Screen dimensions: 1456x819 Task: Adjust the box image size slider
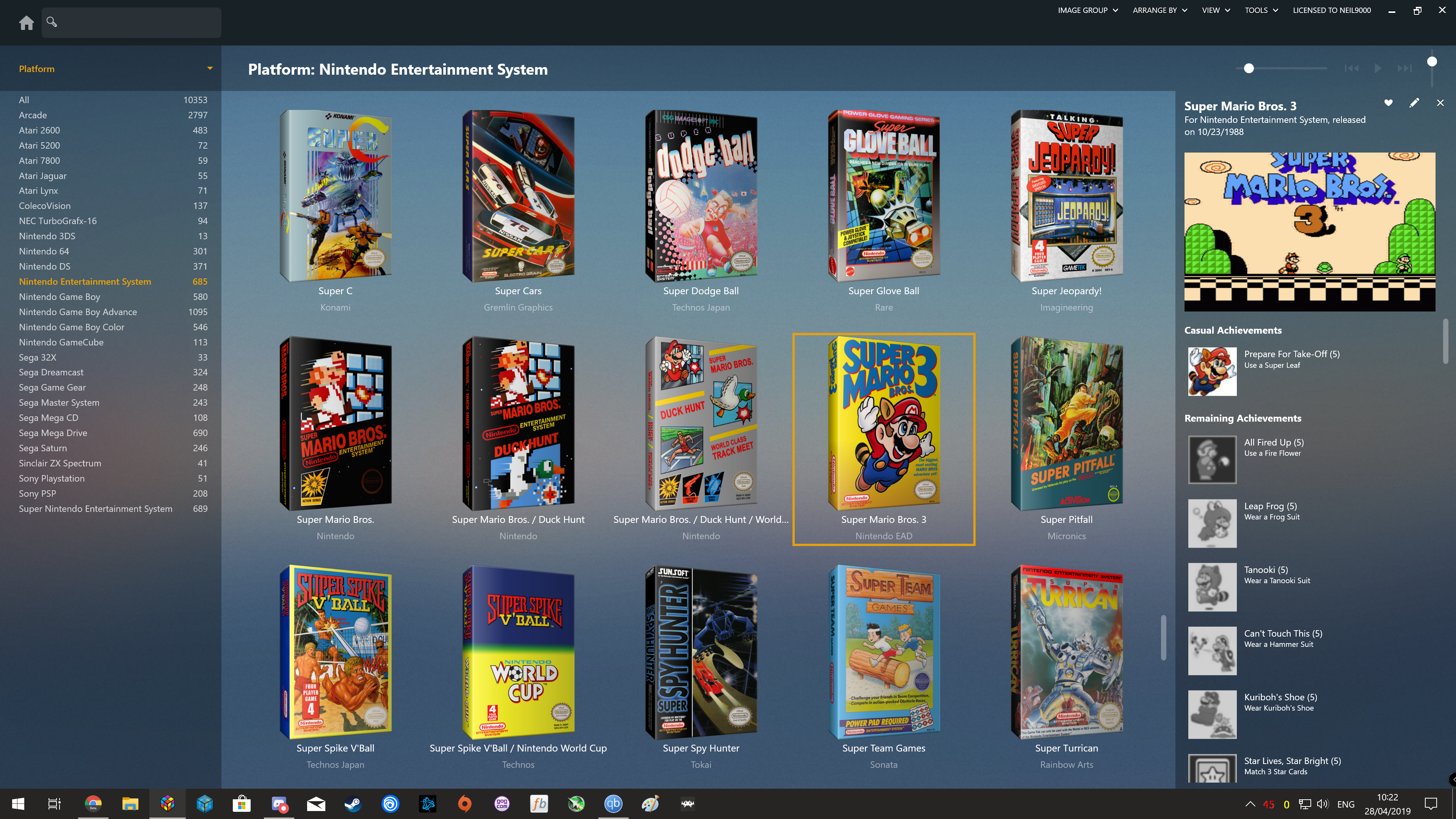[x=1249, y=68]
